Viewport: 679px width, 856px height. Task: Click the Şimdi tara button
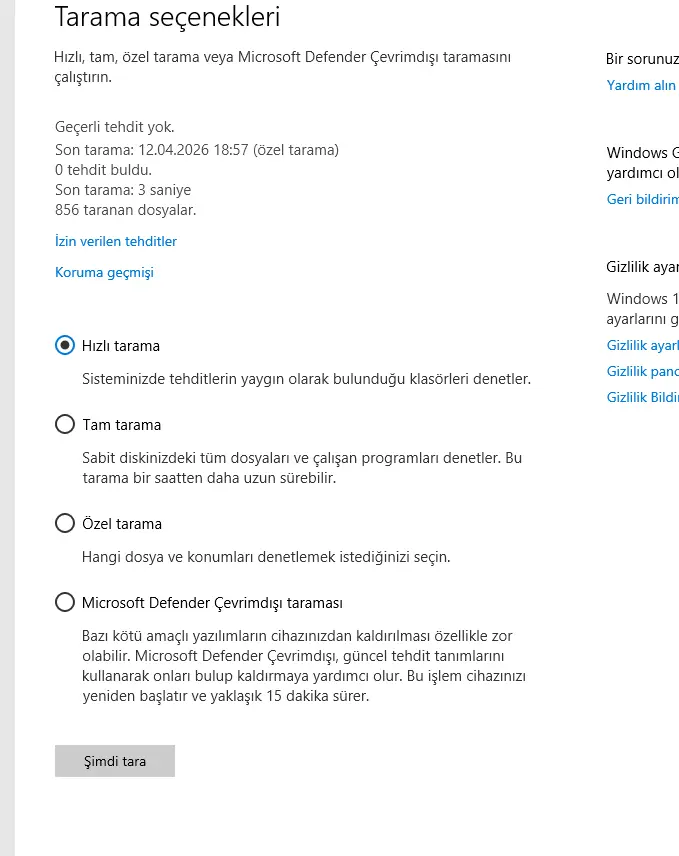point(115,761)
